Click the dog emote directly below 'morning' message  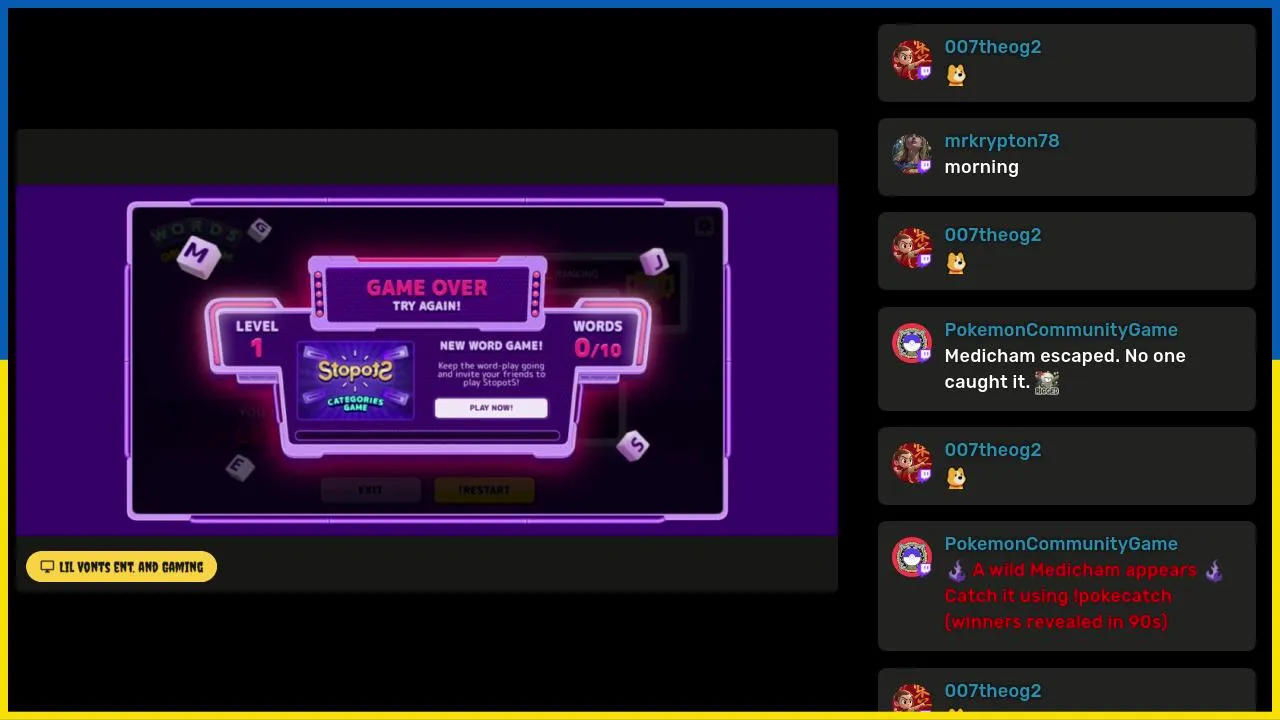click(956, 263)
